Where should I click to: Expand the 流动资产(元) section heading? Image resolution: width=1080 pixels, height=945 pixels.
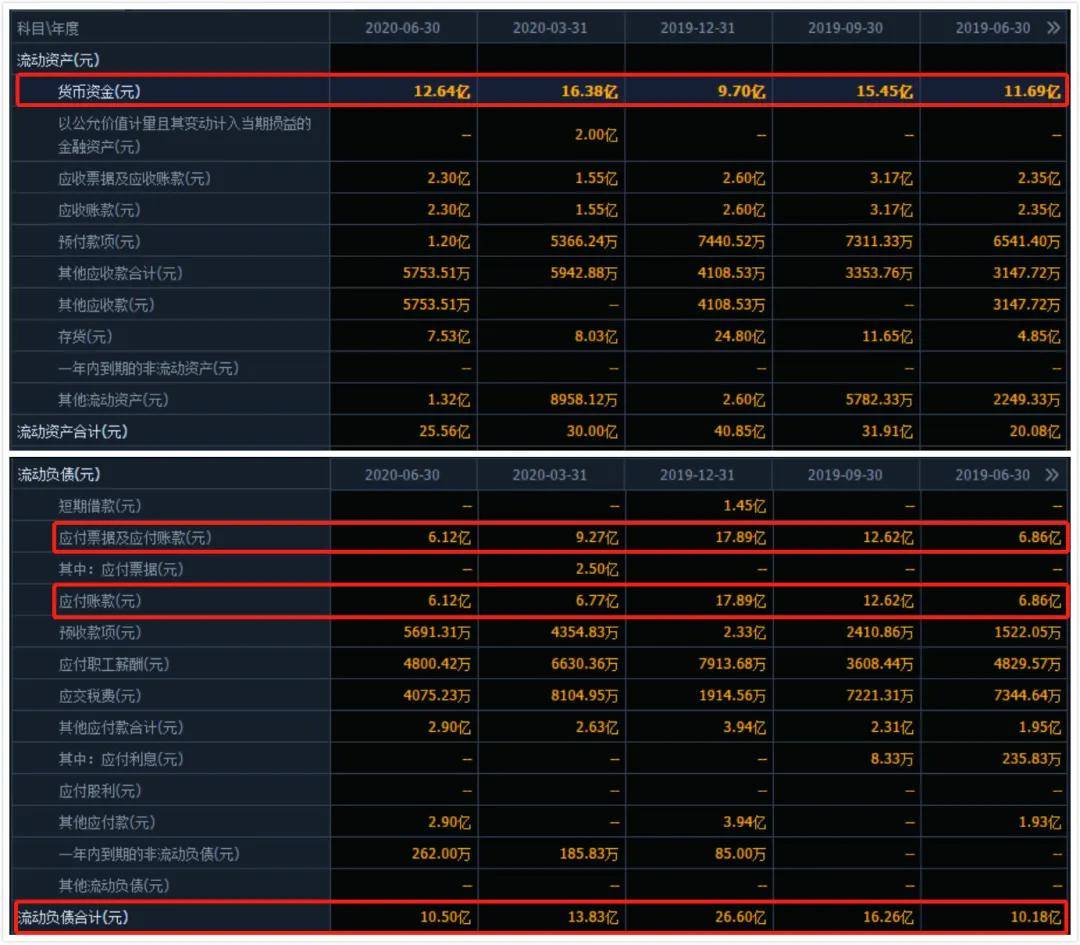point(59,60)
